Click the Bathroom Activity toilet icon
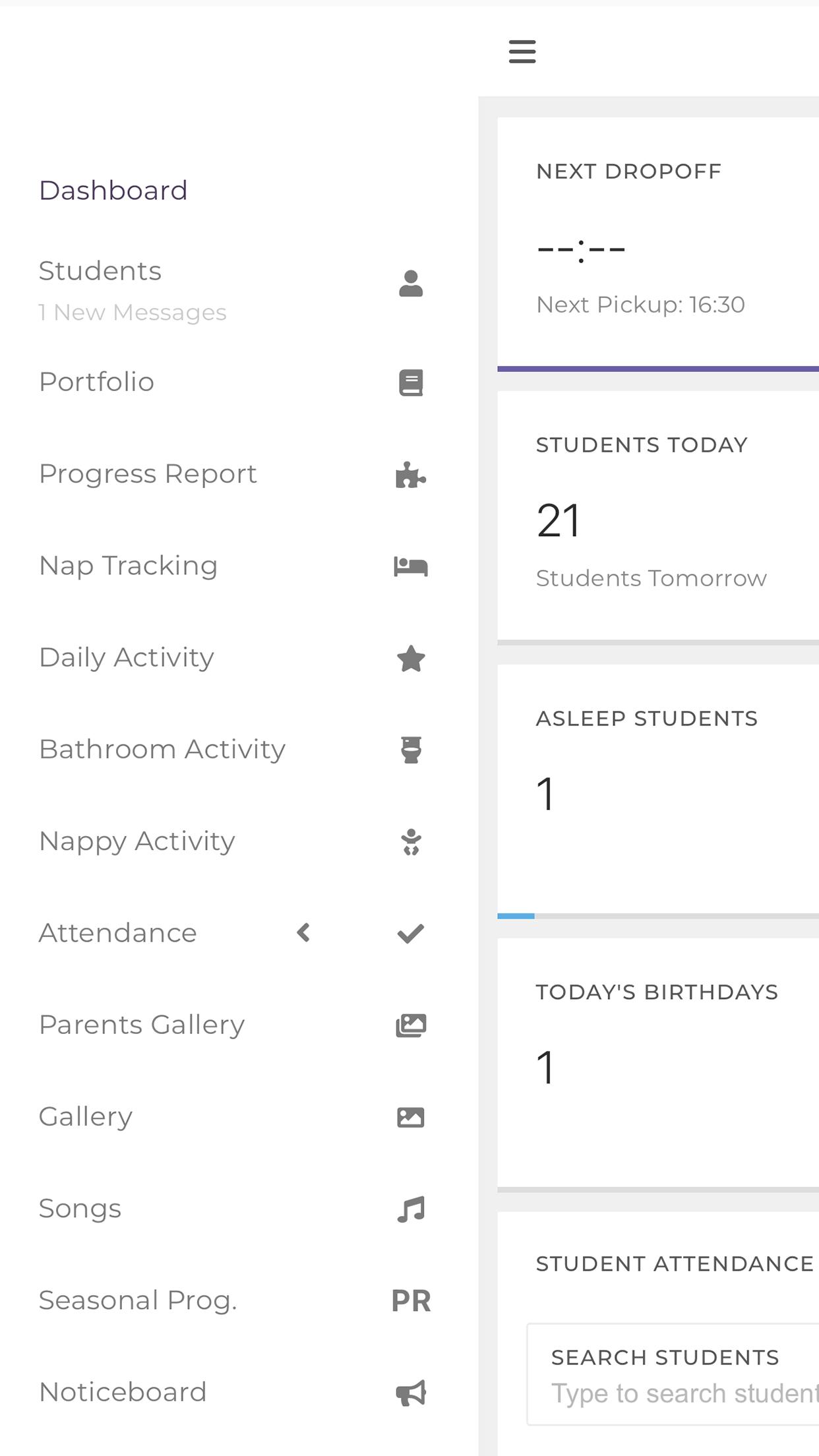 pos(411,750)
